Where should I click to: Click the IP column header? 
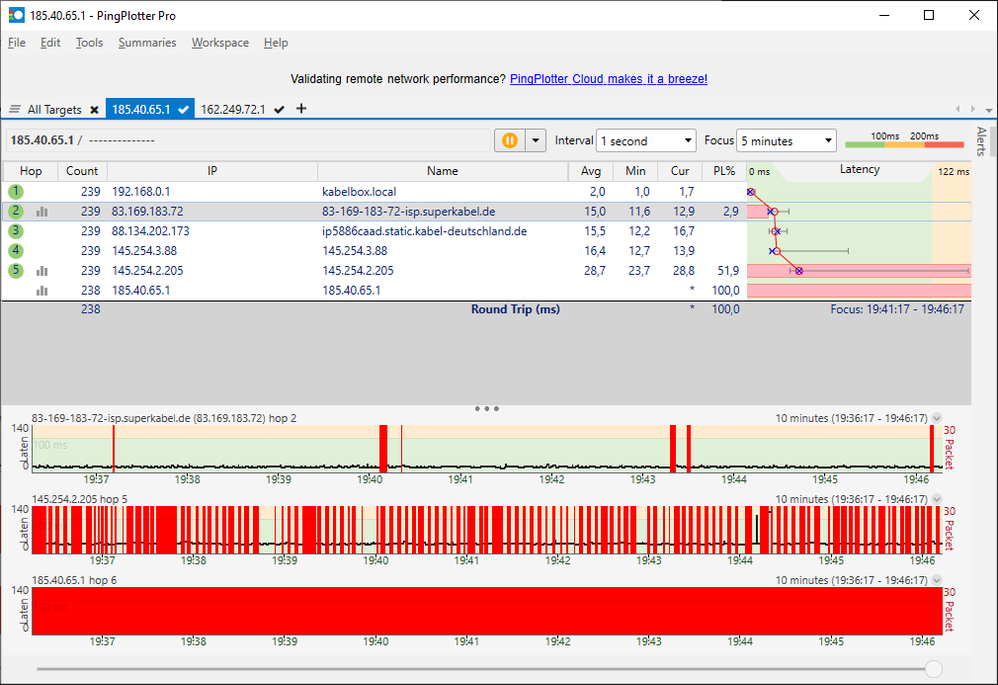pyautogui.click(x=212, y=171)
